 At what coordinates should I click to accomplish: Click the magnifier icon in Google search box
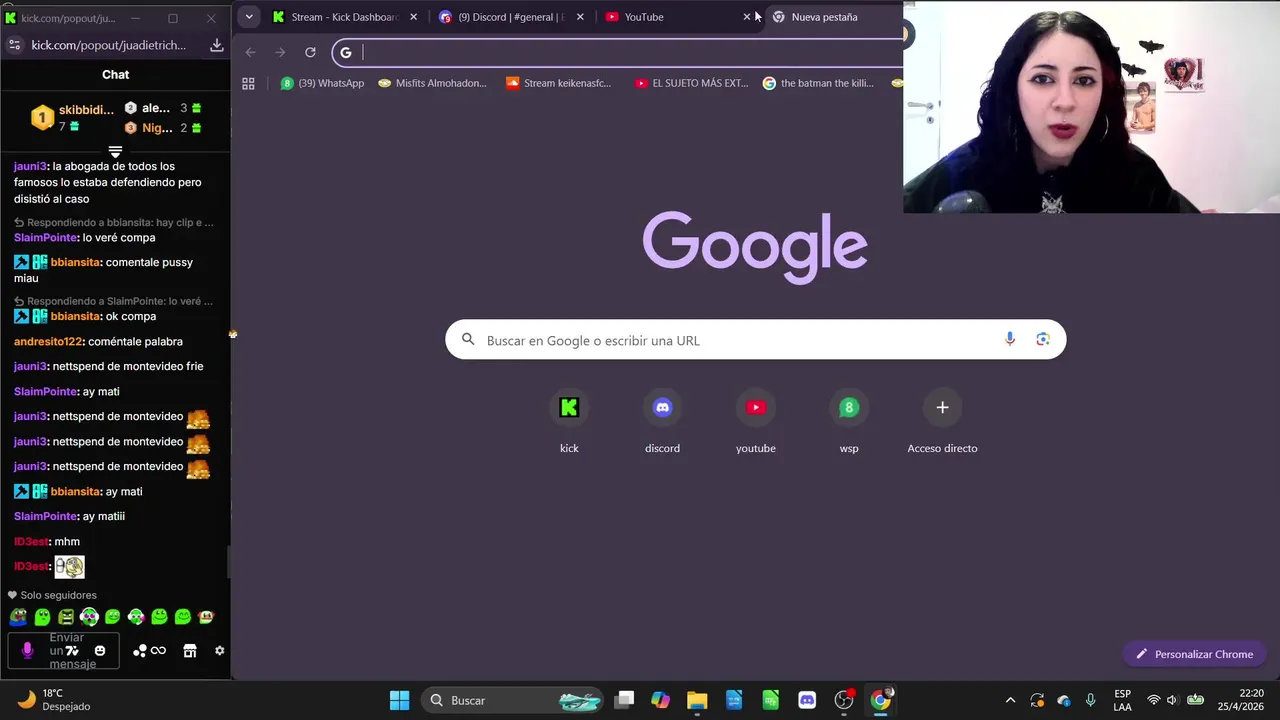click(x=468, y=340)
